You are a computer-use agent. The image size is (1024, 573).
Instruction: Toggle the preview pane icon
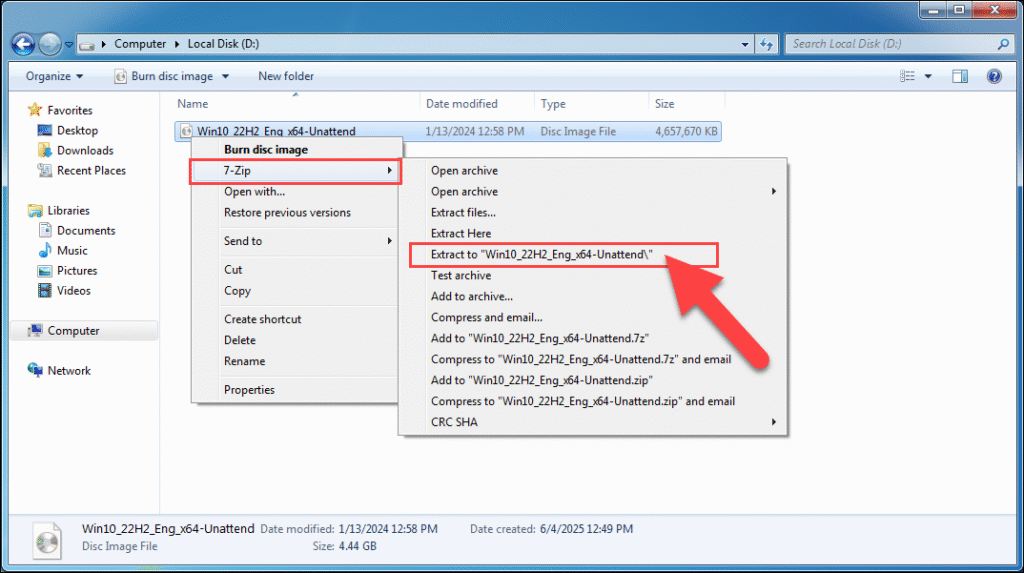tap(960, 76)
